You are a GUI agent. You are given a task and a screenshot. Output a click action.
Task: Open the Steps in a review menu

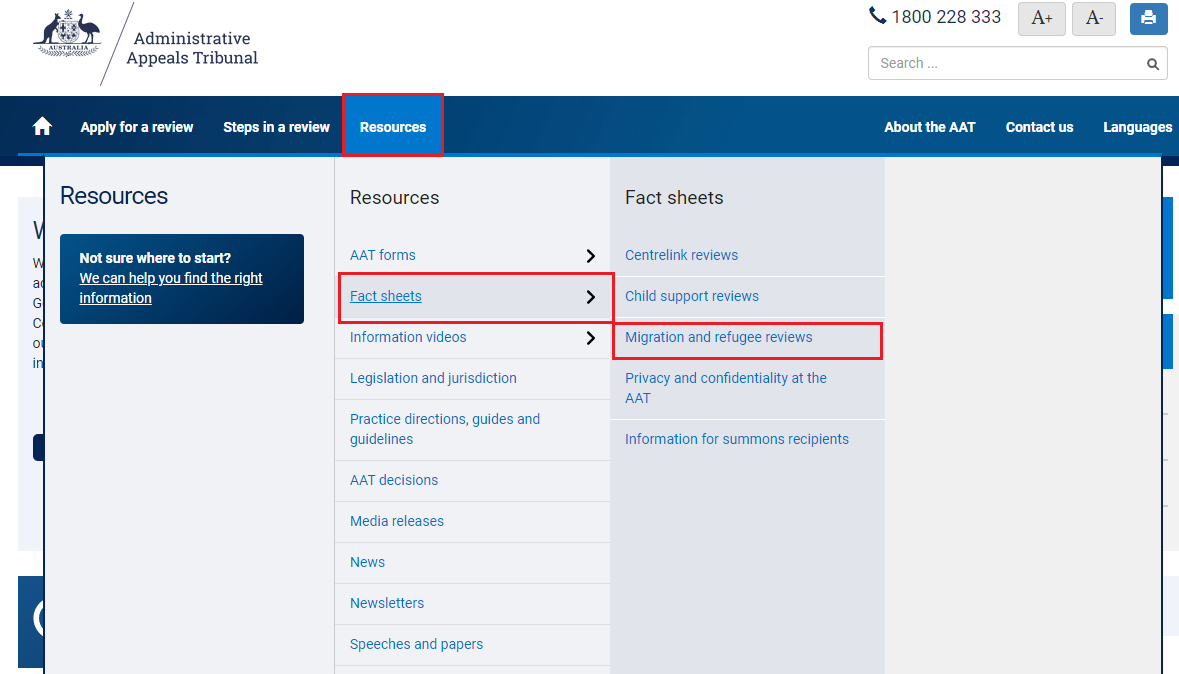click(x=276, y=127)
